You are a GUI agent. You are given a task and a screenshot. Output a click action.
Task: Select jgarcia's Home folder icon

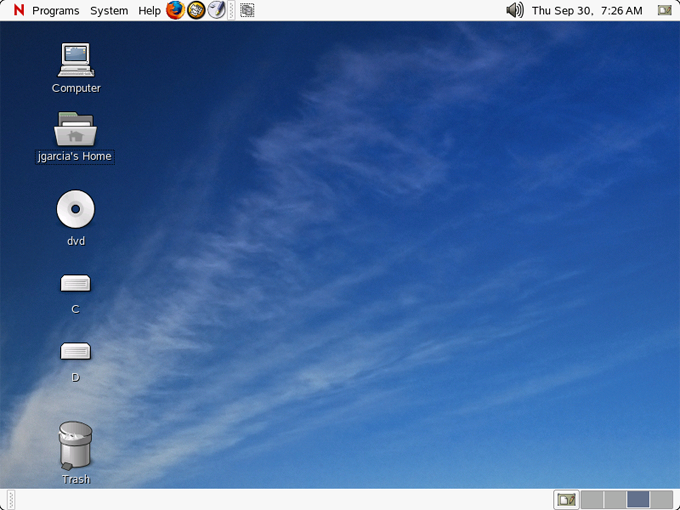(x=75, y=129)
